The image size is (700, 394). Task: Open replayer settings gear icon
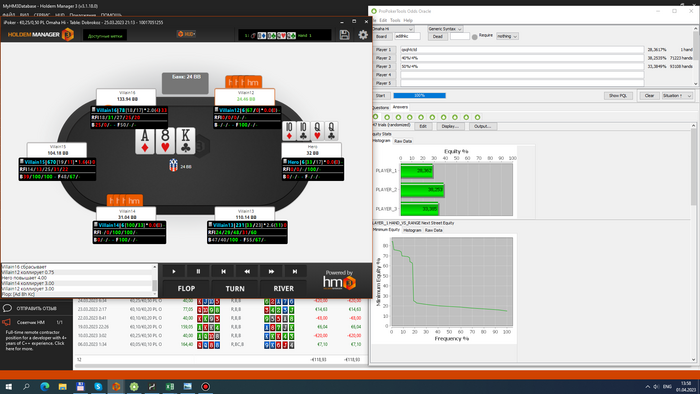[363, 35]
